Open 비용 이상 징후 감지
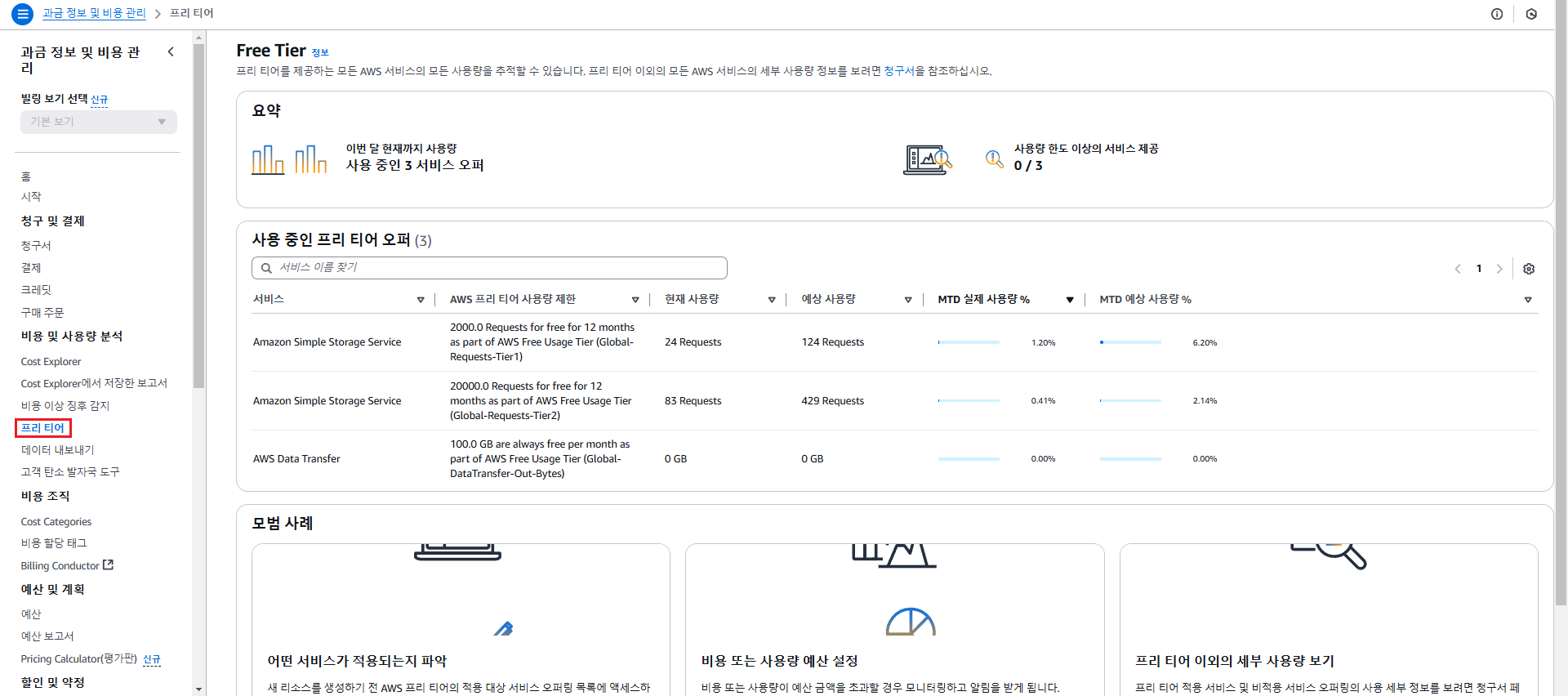1568x696 pixels. 65,406
